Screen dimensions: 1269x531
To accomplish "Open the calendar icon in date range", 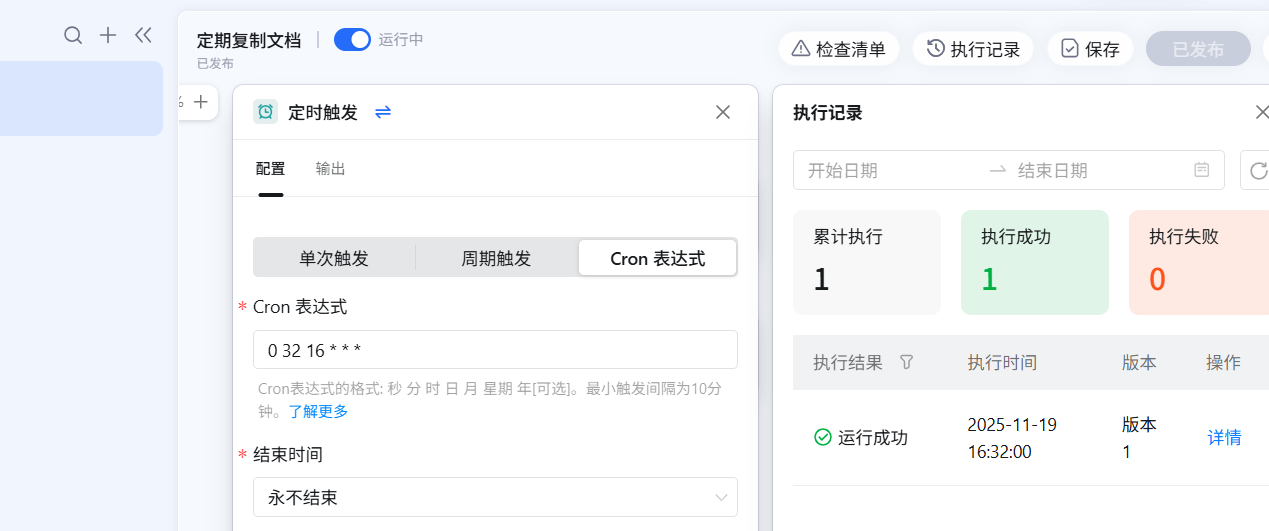I will coord(1202,170).
